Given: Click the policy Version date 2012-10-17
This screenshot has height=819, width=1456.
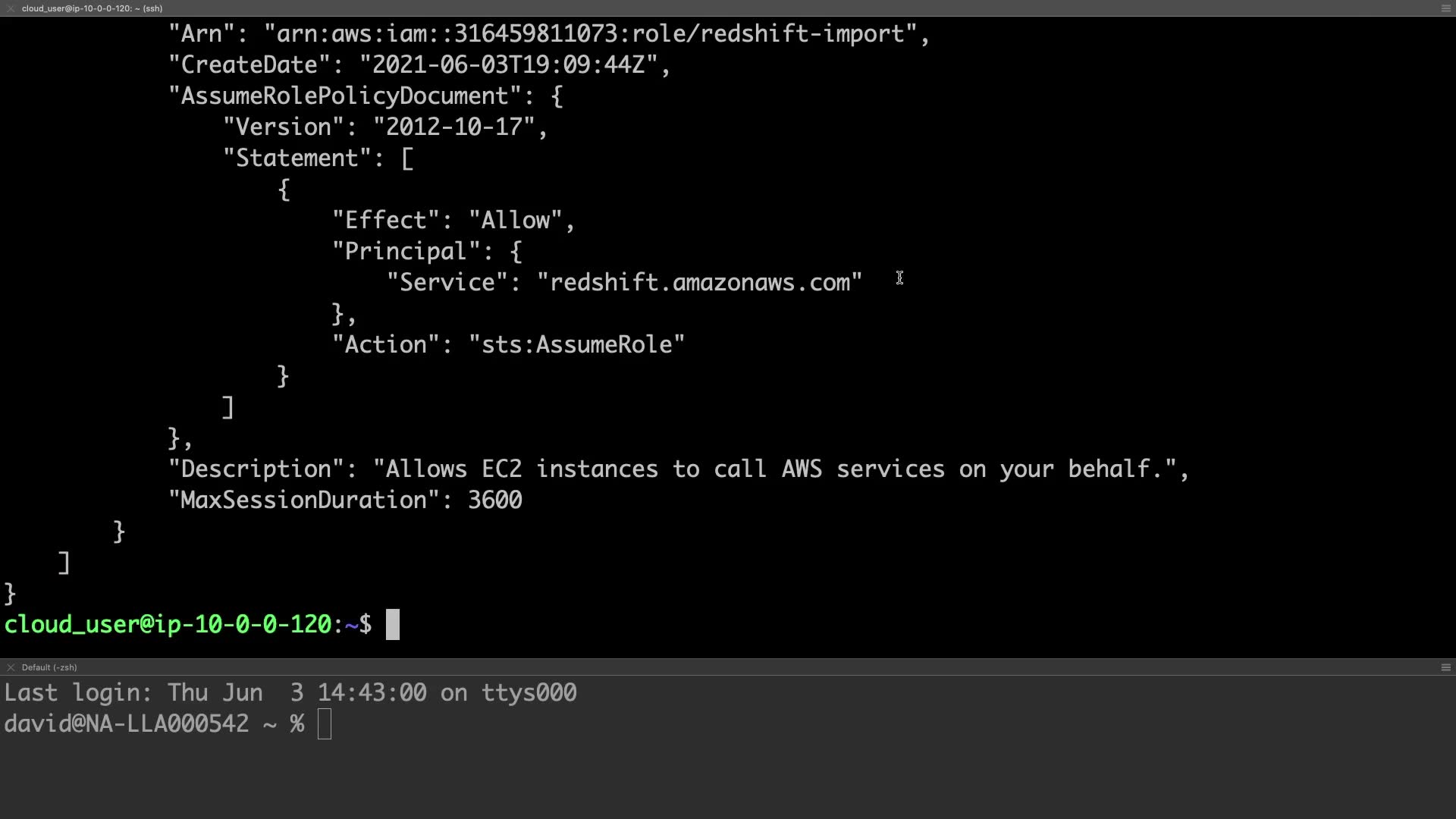Looking at the screenshot, I should [x=453, y=127].
